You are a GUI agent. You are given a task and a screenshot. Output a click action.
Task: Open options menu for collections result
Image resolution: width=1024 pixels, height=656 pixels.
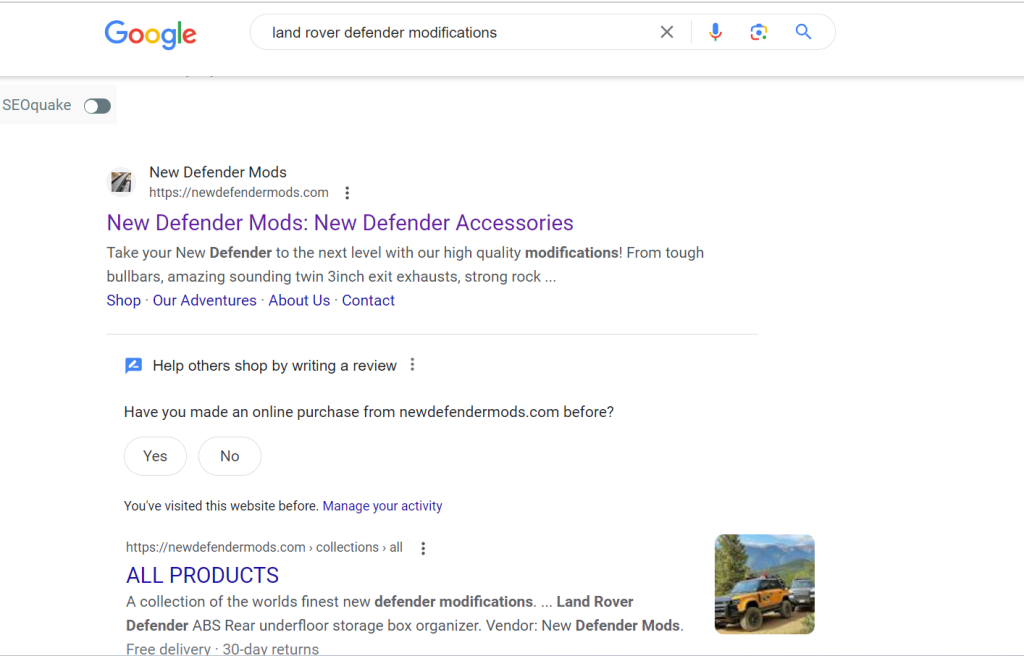[x=423, y=548]
